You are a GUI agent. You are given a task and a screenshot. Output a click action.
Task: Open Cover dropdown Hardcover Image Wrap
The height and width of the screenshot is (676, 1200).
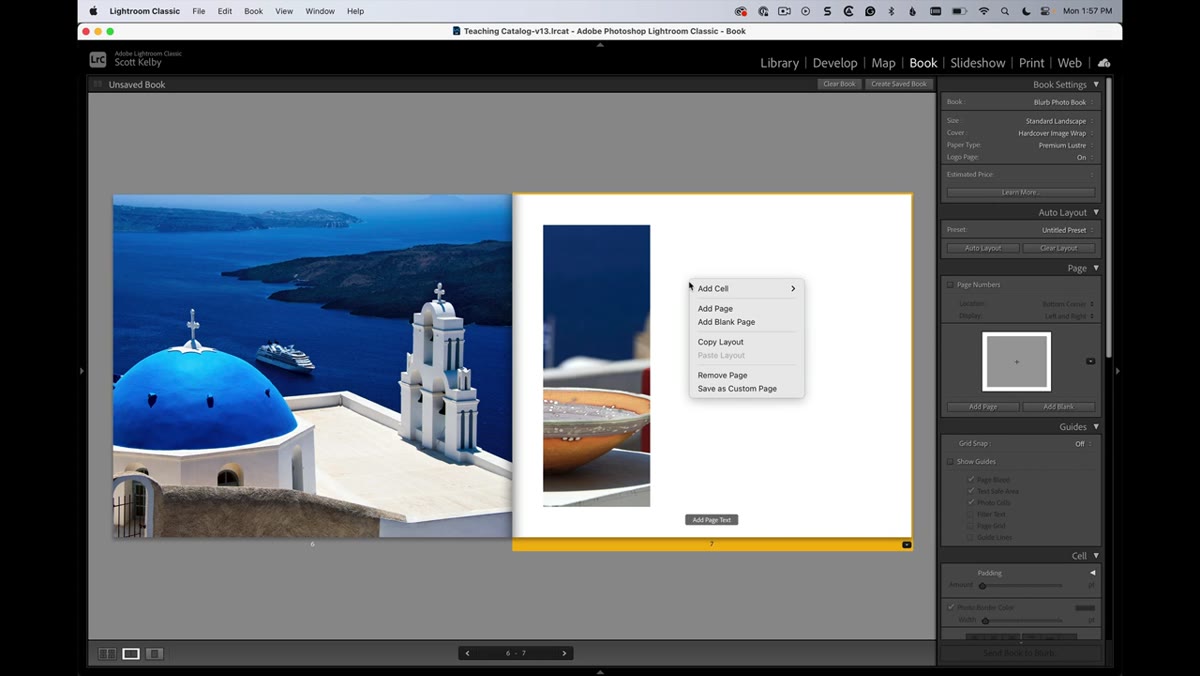tap(1055, 133)
